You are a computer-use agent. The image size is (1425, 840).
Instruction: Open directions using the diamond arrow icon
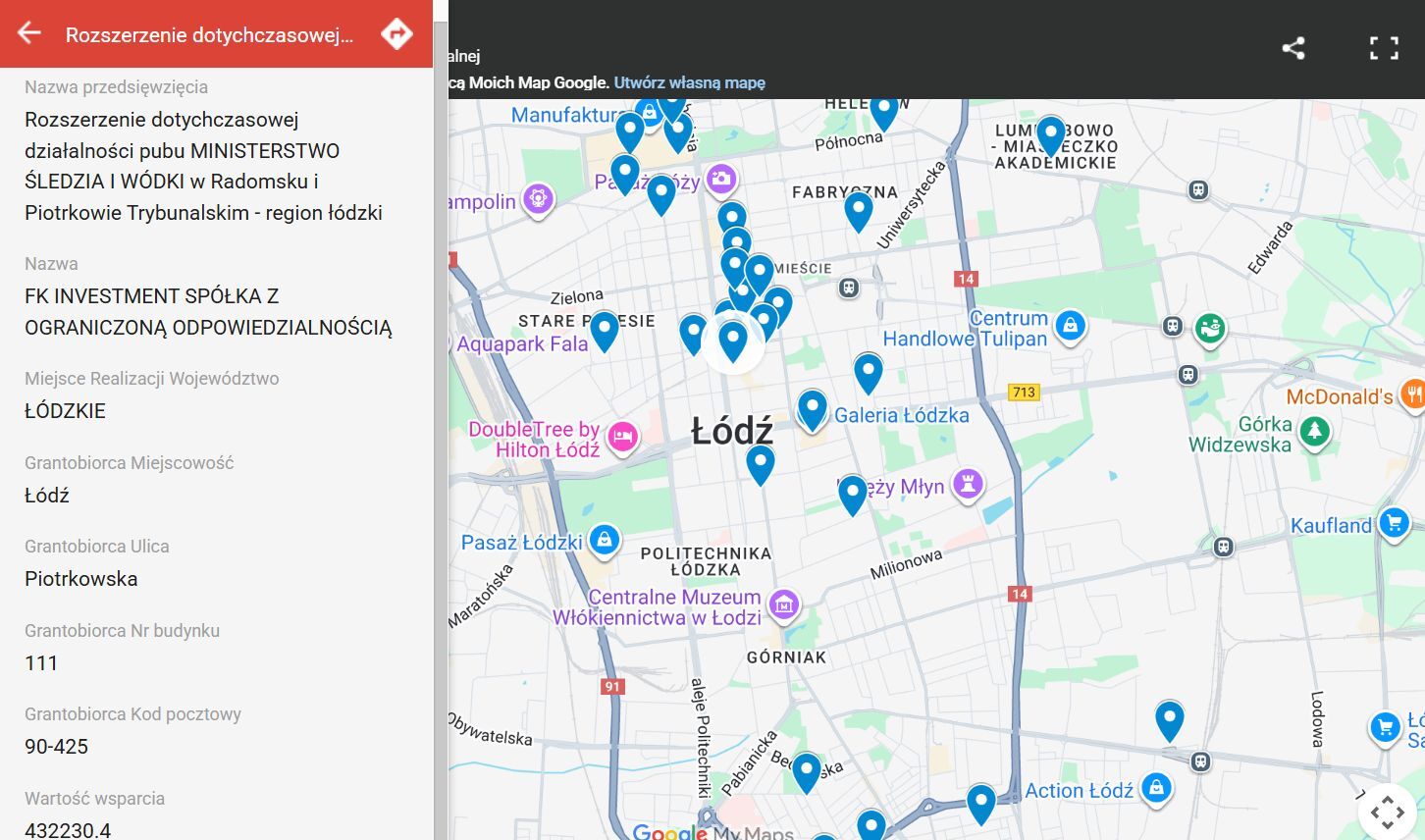click(396, 33)
